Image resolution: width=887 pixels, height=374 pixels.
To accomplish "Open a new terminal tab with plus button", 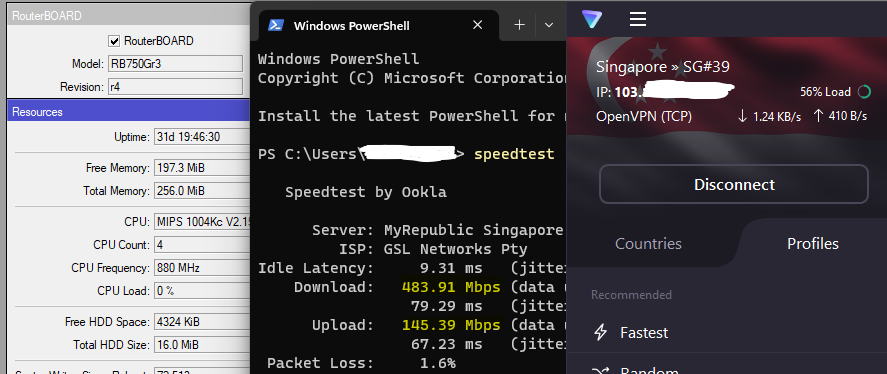I will (519, 25).
